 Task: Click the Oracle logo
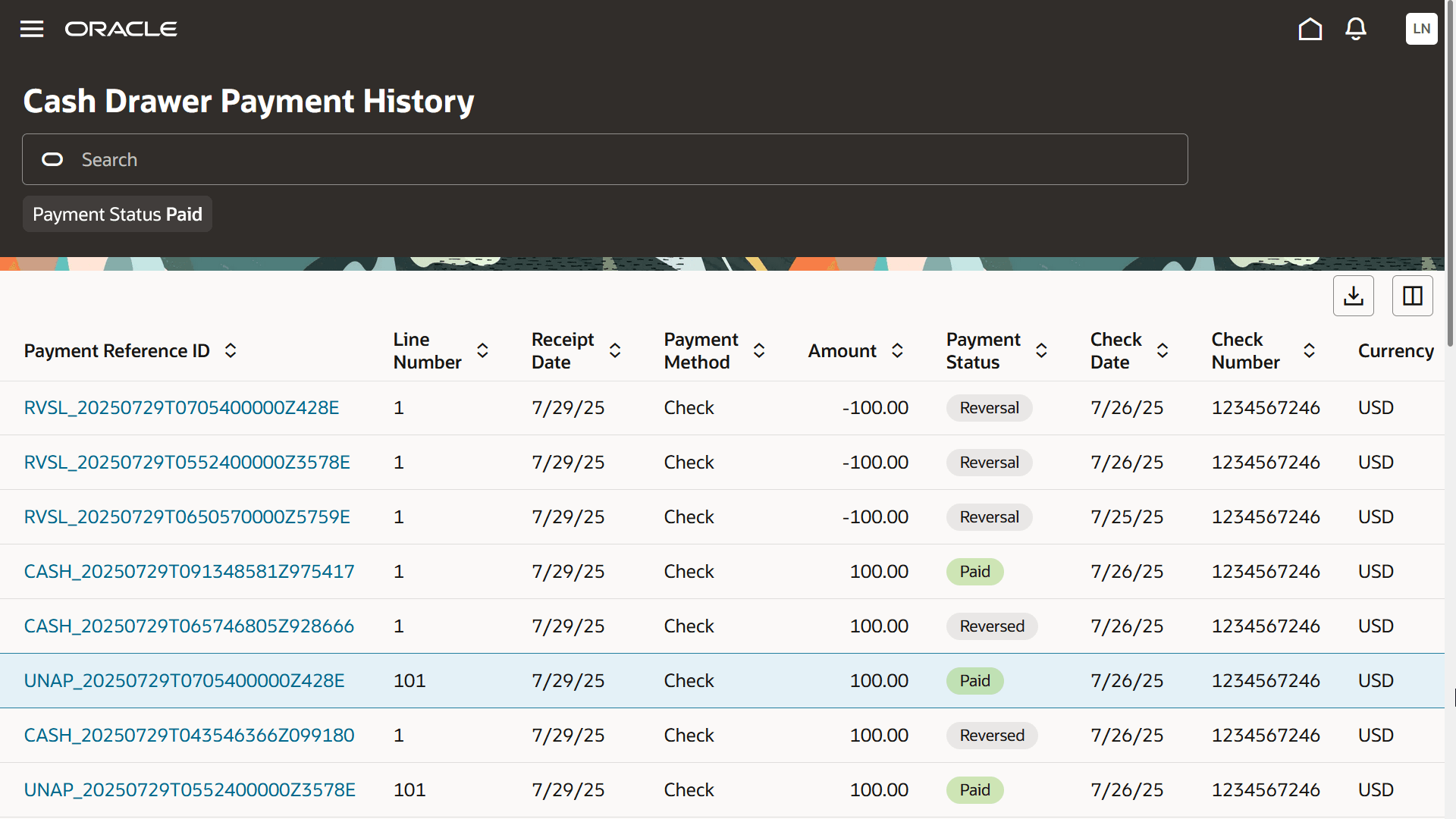121,29
